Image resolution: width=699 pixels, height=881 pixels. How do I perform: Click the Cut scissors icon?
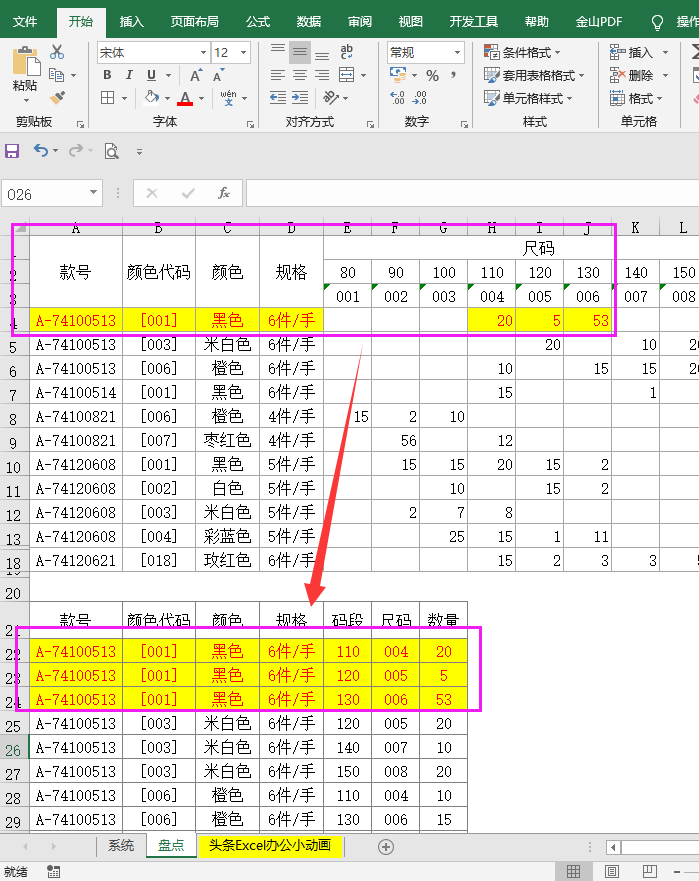[57, 52]
